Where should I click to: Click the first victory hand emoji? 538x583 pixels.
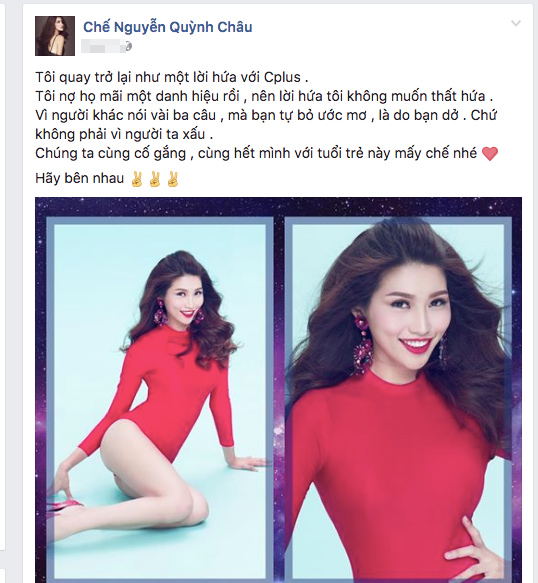coord(137,179)
